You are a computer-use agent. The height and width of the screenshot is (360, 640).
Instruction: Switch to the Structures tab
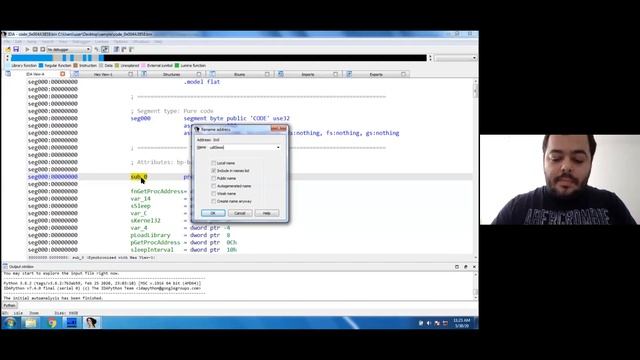pyautogui.click(x=171, y=74)
